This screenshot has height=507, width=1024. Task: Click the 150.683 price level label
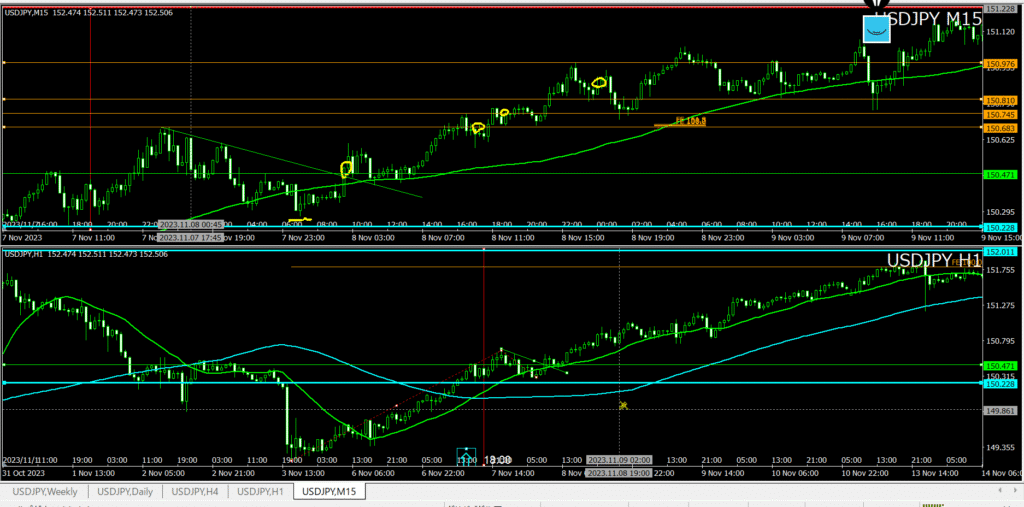(x=1002, y=128)
